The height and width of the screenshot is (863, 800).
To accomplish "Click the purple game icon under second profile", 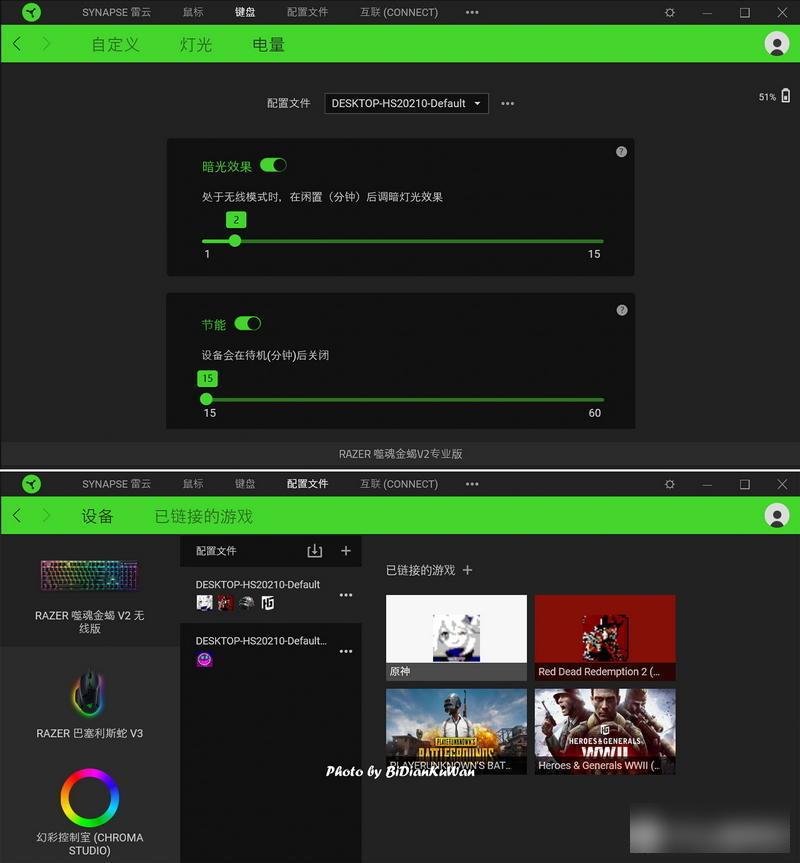I will (205, 659).
